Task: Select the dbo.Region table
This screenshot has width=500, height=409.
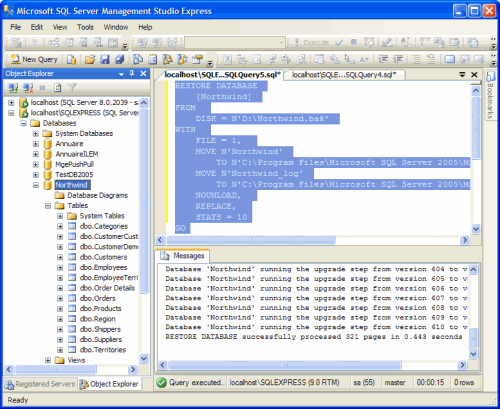Action: click(x=97, y=319)
